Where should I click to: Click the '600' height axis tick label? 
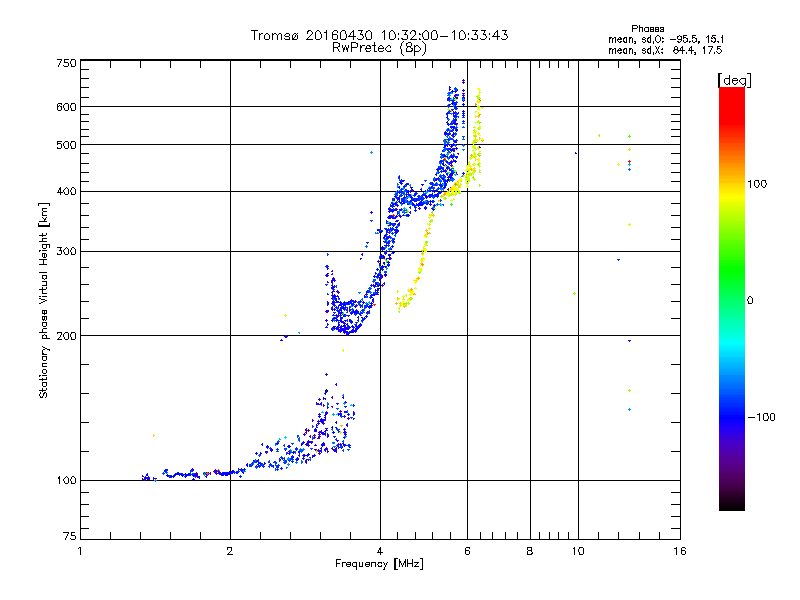point(66,107)
